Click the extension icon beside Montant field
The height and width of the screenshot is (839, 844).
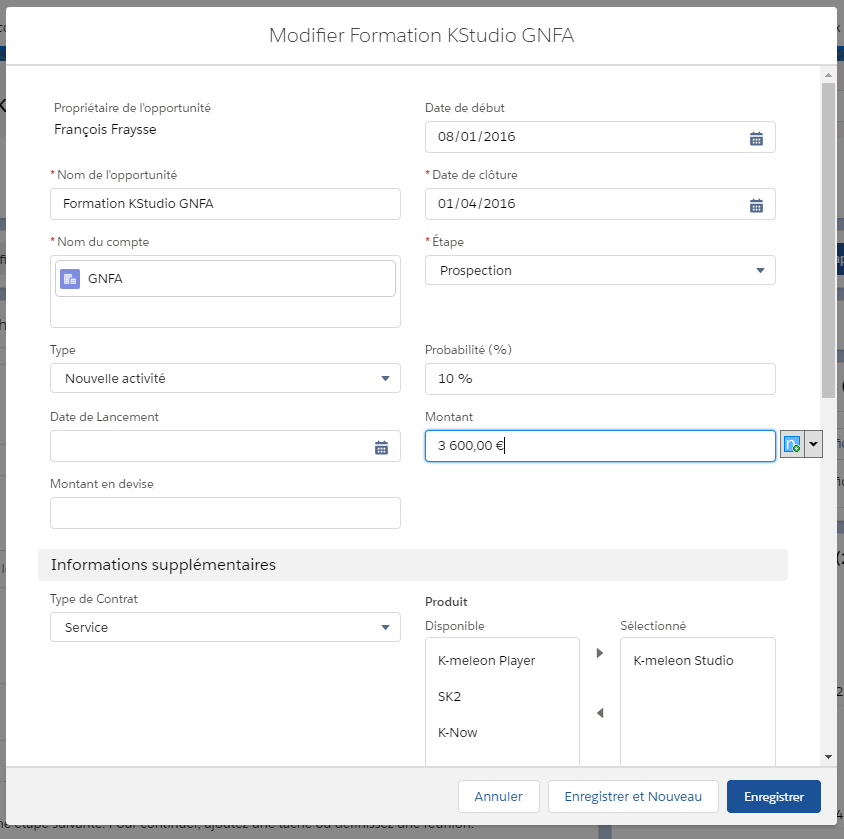(791, 445)
